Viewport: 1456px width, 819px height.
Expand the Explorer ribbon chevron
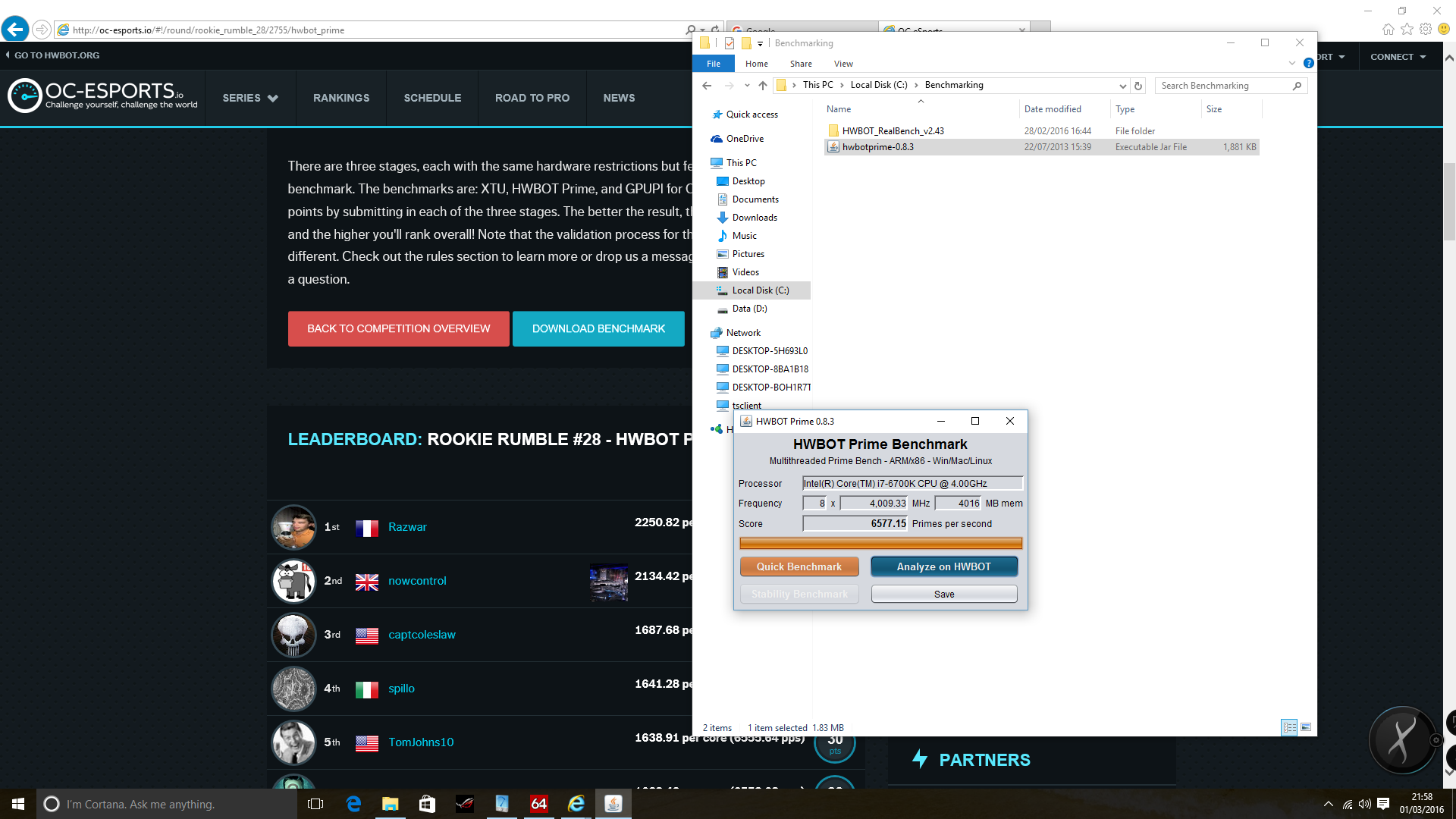click(1292, 64)
